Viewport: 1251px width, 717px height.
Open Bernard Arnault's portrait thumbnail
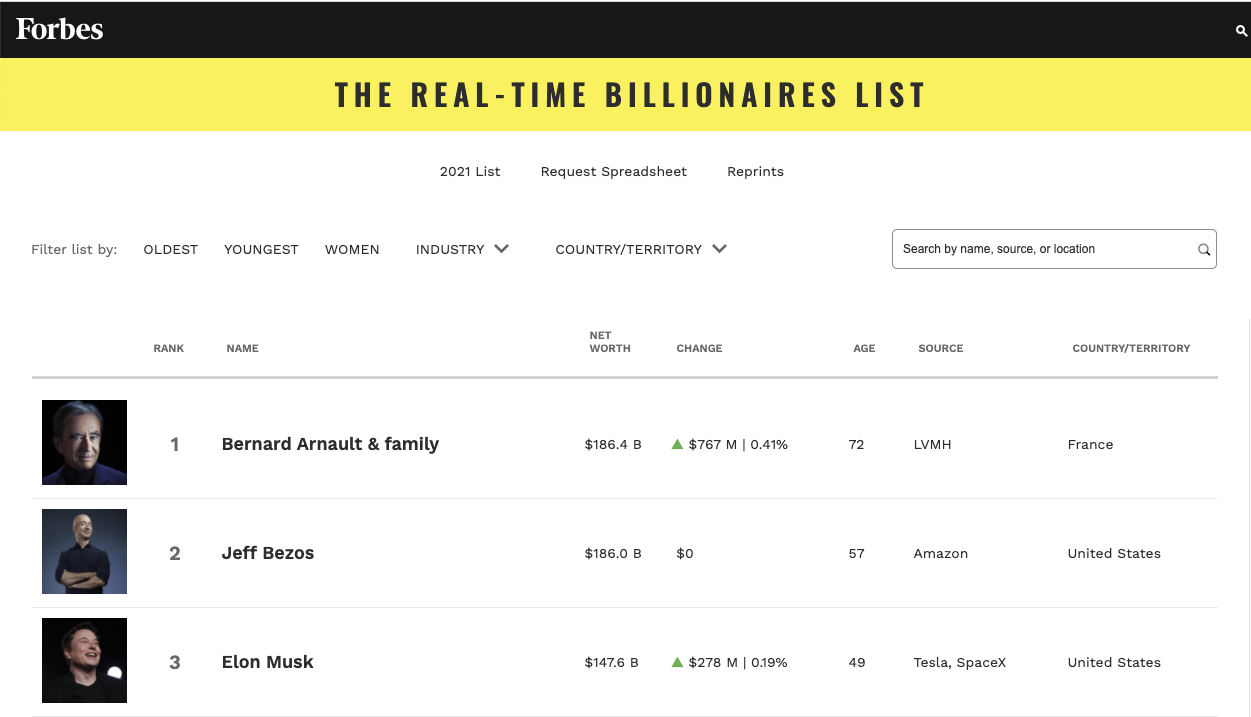point(84,442)
